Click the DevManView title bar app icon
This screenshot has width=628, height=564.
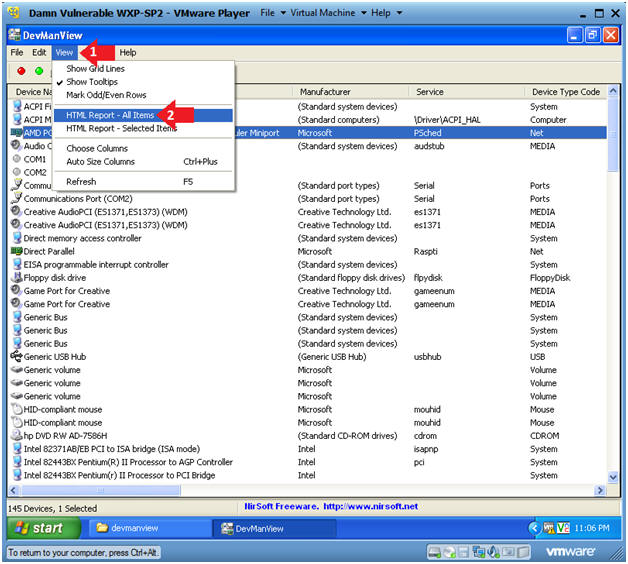click(14, 35)
